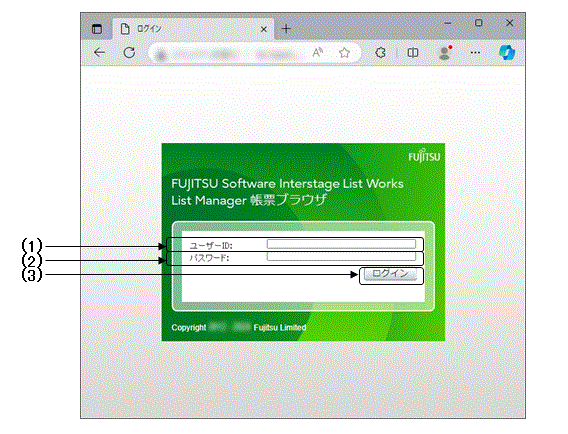Close the ログイン tab
Screen dimensions: 568x434
(x=264, y=29)
